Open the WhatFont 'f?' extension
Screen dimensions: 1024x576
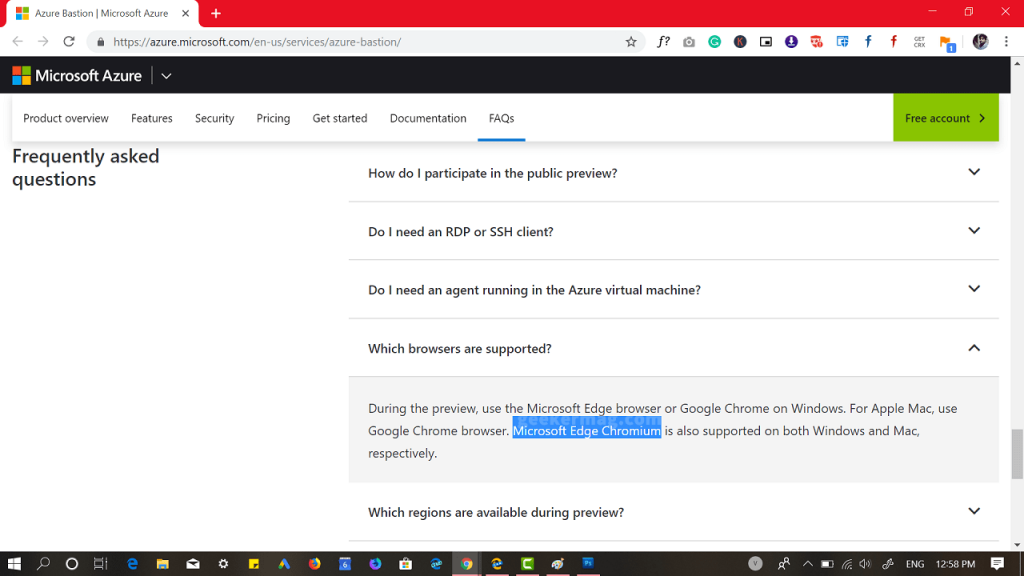pyautogui.click(x=663, y=42)
